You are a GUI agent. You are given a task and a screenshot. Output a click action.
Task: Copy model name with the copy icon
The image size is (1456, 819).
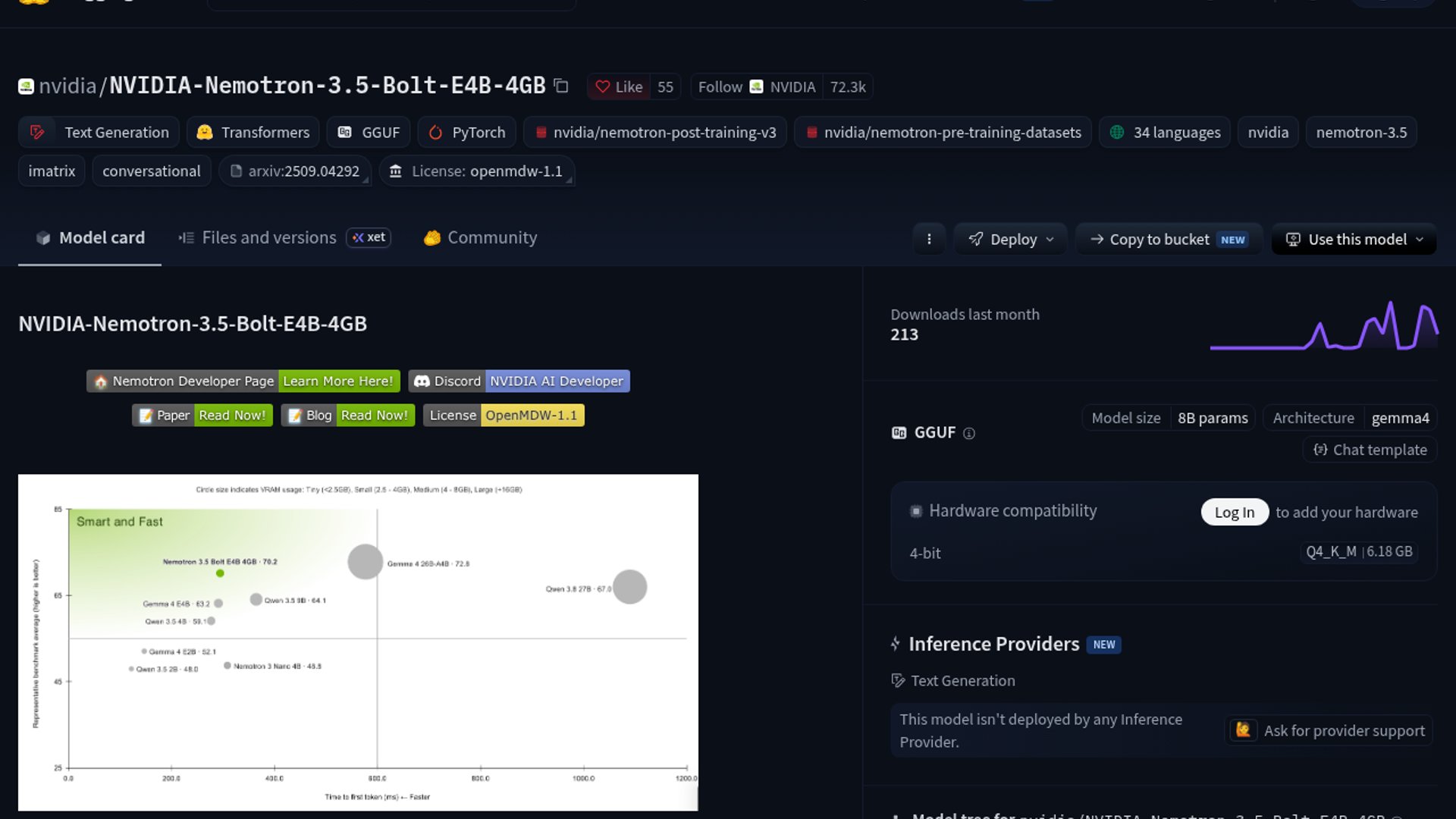[561, 86]
